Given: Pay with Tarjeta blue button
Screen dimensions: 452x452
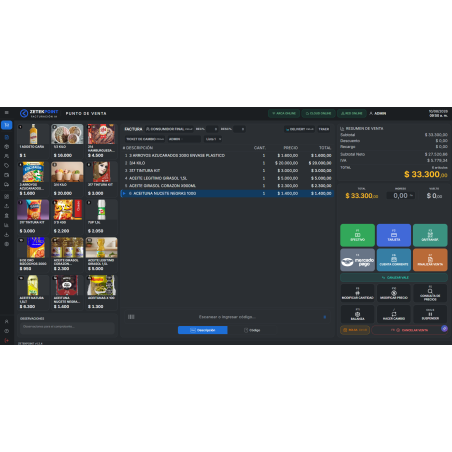Looking at the screenshot, I should point(394,235).
